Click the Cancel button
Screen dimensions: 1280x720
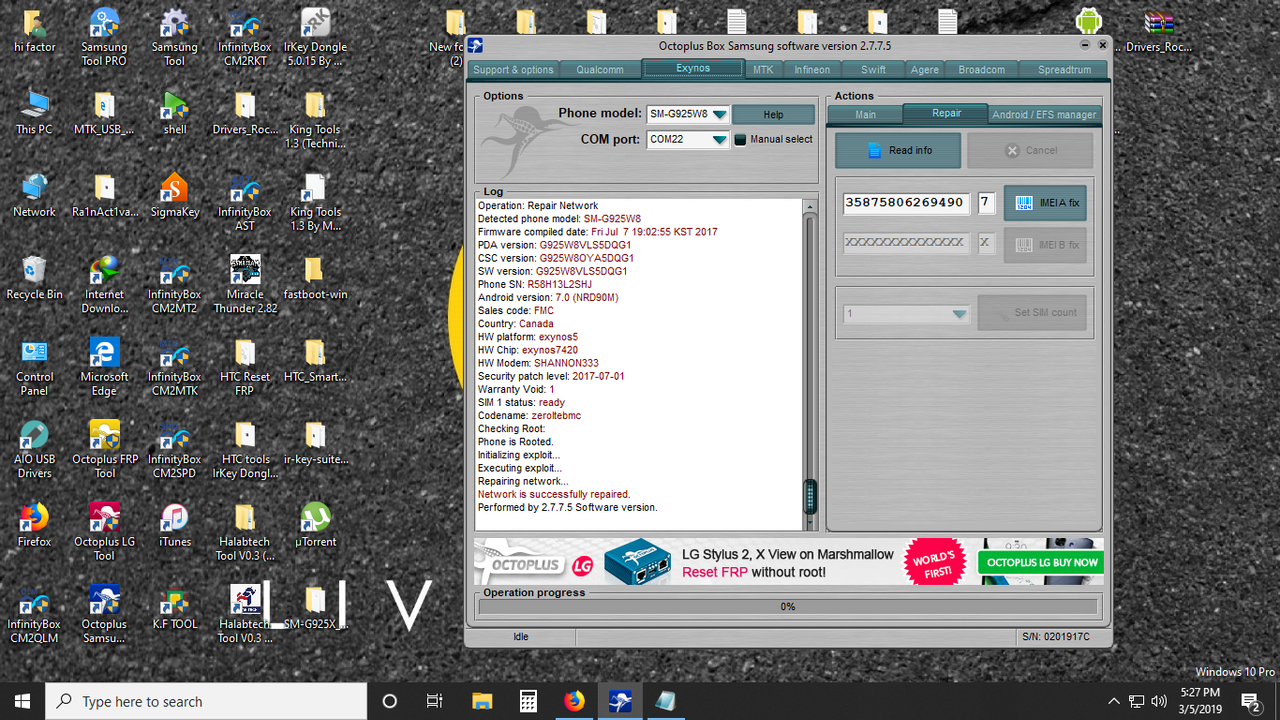pos(1030,150)
